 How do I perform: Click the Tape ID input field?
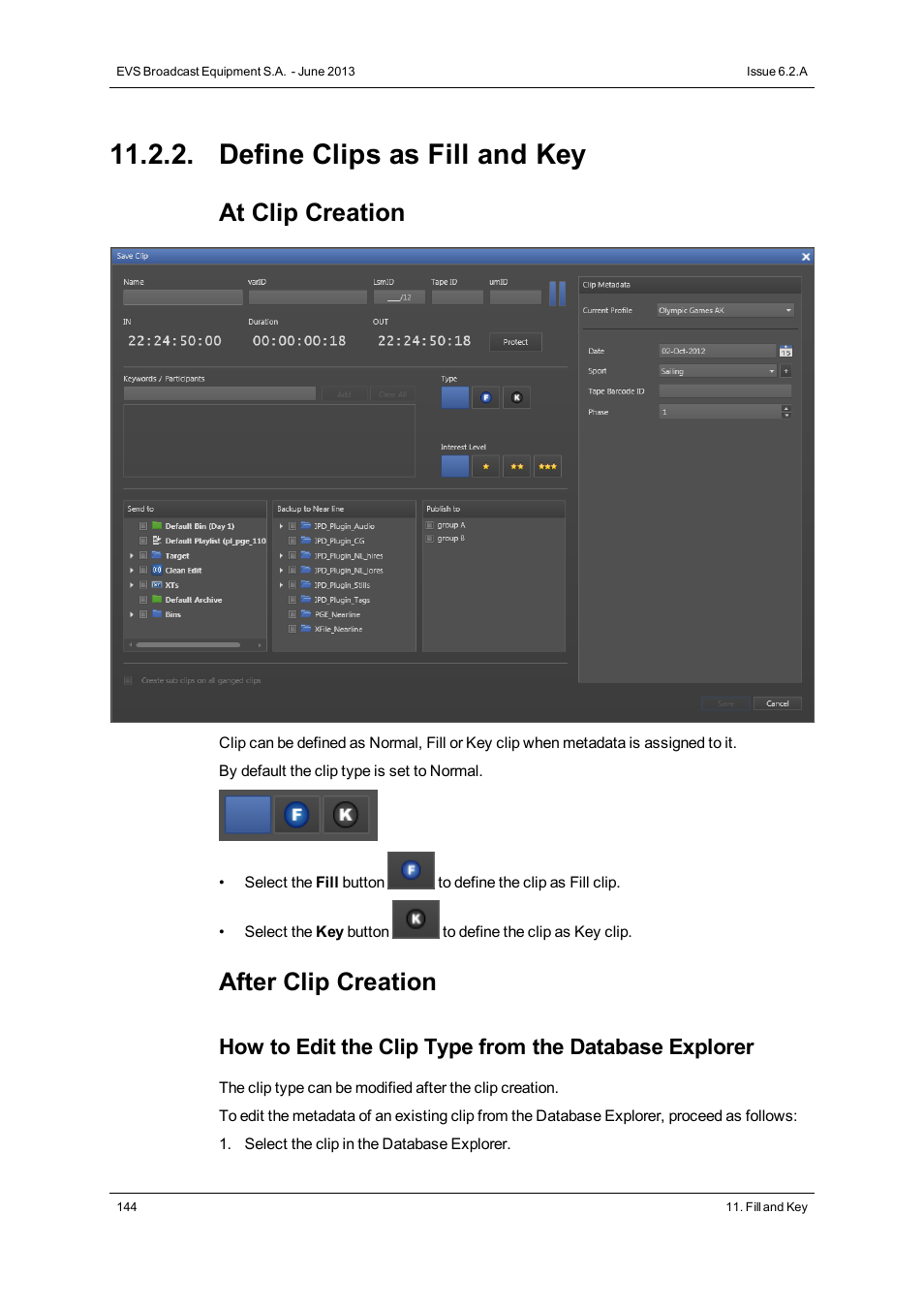[x=457, y=297]
